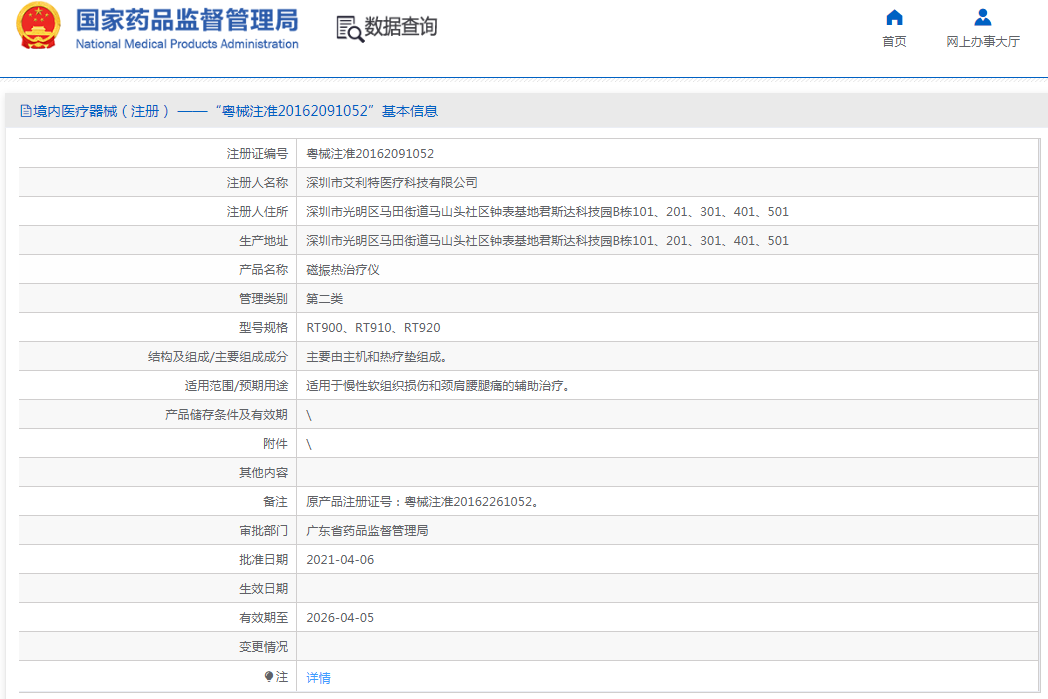Click the 国家药品监督管理局 site title
Viewport: 1048px width, 699px height.
(187, 19)
